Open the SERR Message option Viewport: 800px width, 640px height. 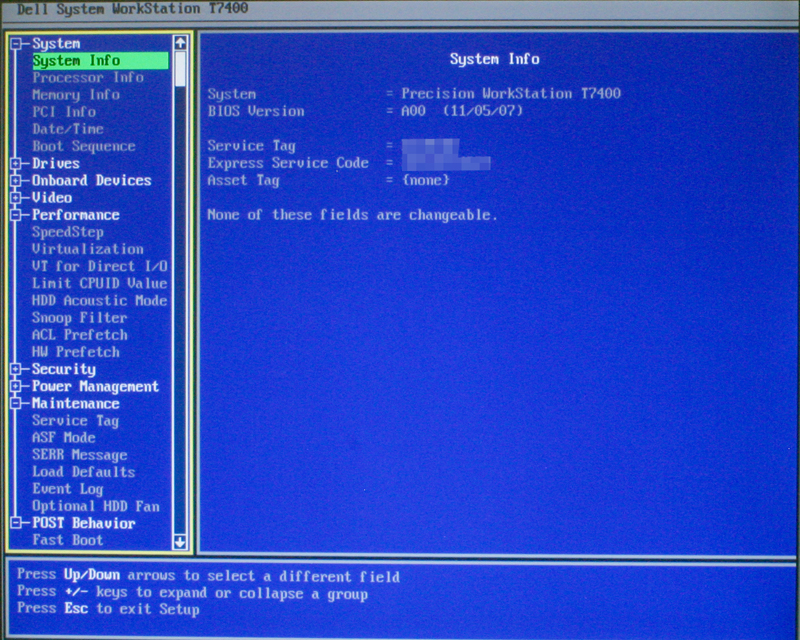80,455
